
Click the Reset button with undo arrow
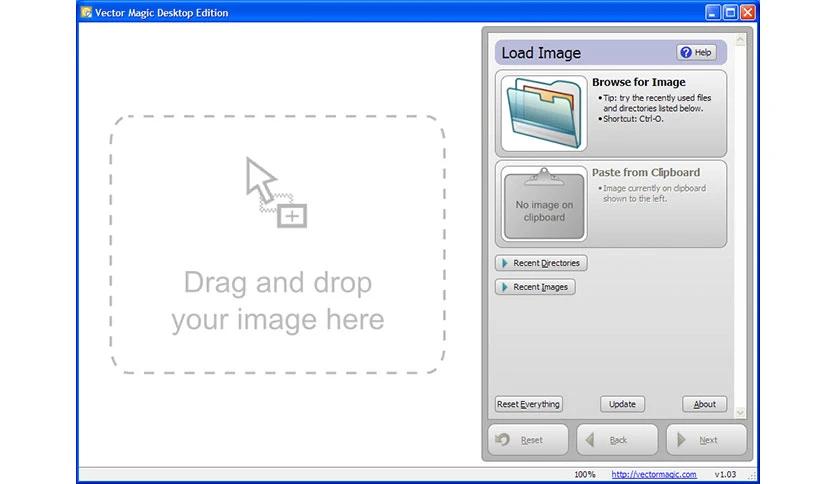point(528,440)
